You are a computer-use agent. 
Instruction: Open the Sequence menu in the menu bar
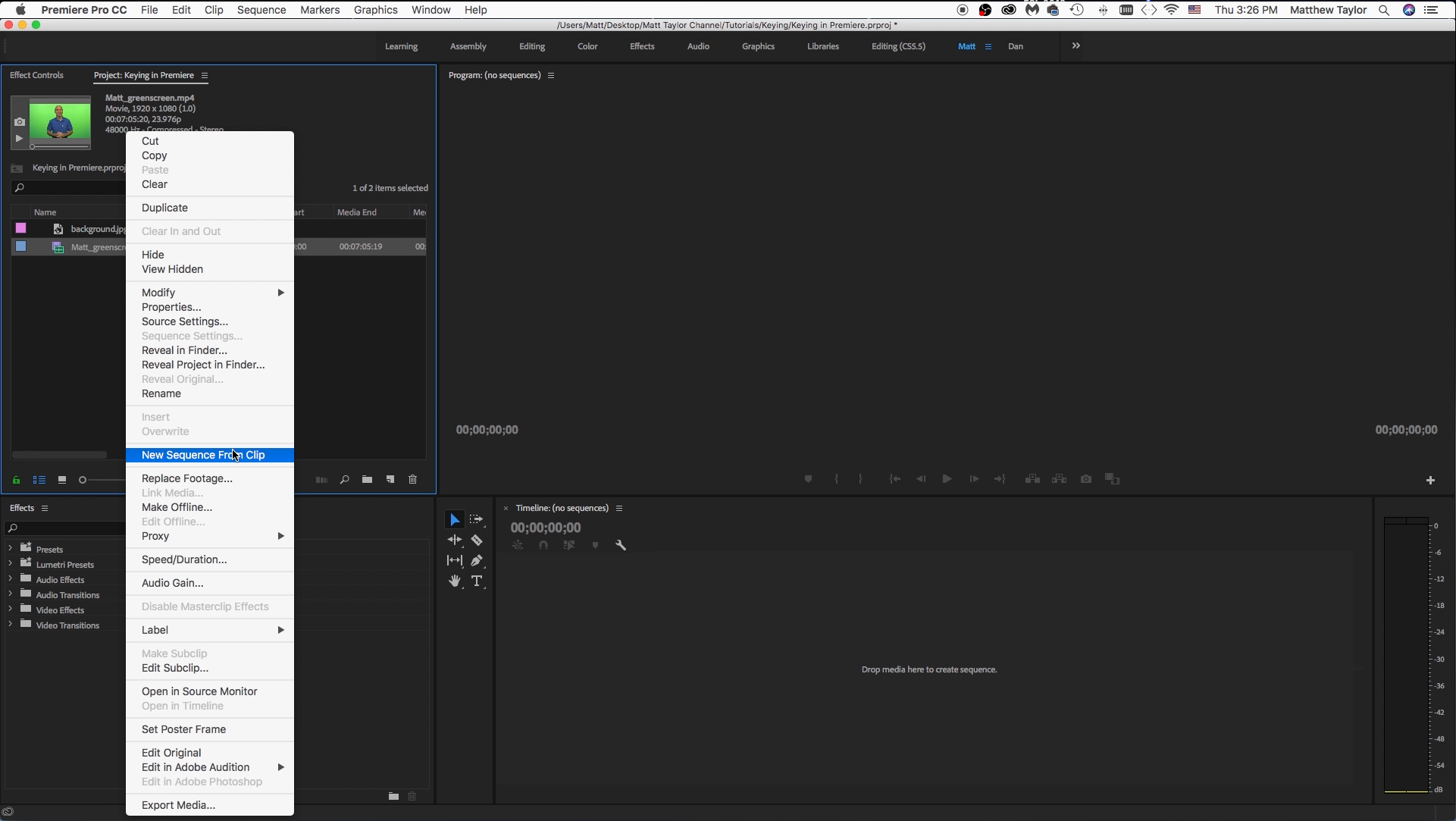(x=261, y=10)
